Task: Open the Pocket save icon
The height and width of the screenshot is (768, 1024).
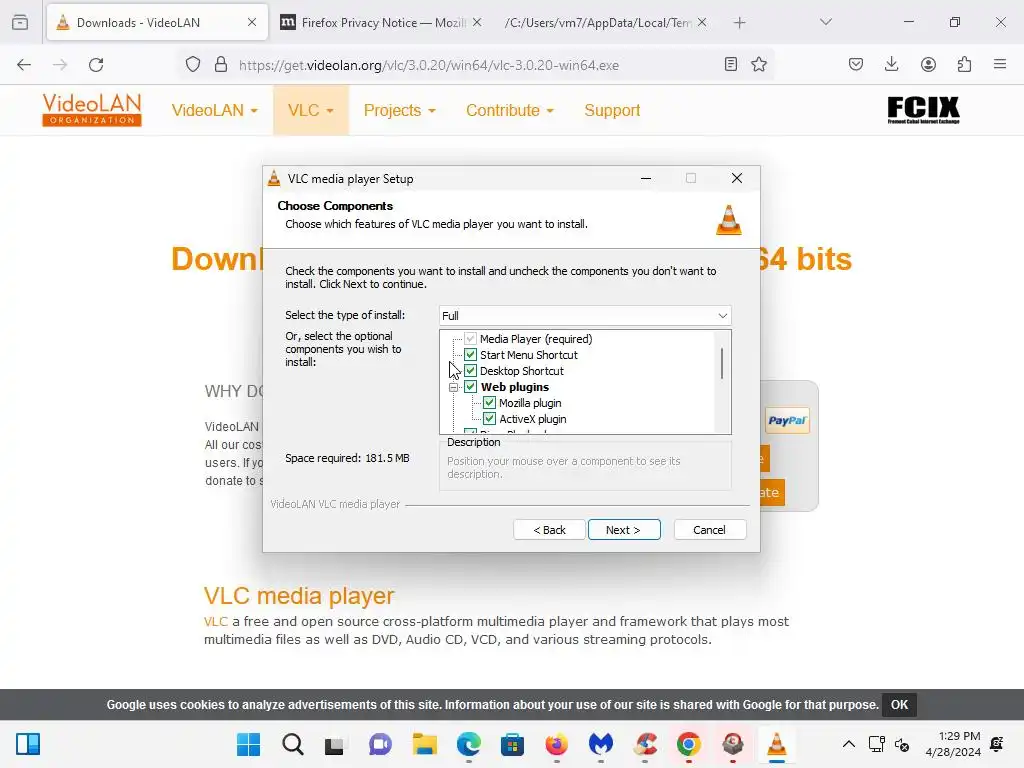Action: click(856, 64)
